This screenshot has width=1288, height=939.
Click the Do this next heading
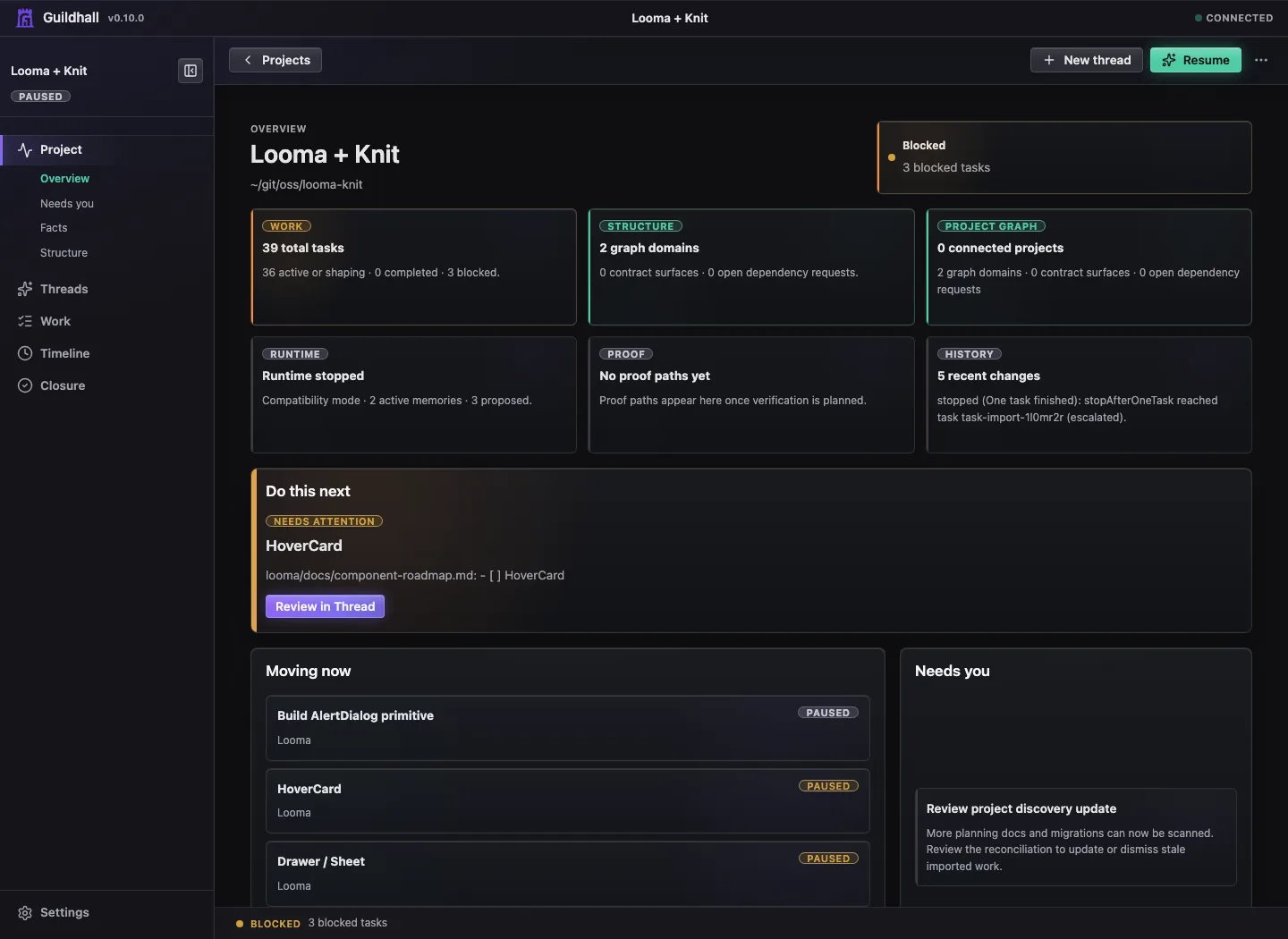(x=308, y=491)
